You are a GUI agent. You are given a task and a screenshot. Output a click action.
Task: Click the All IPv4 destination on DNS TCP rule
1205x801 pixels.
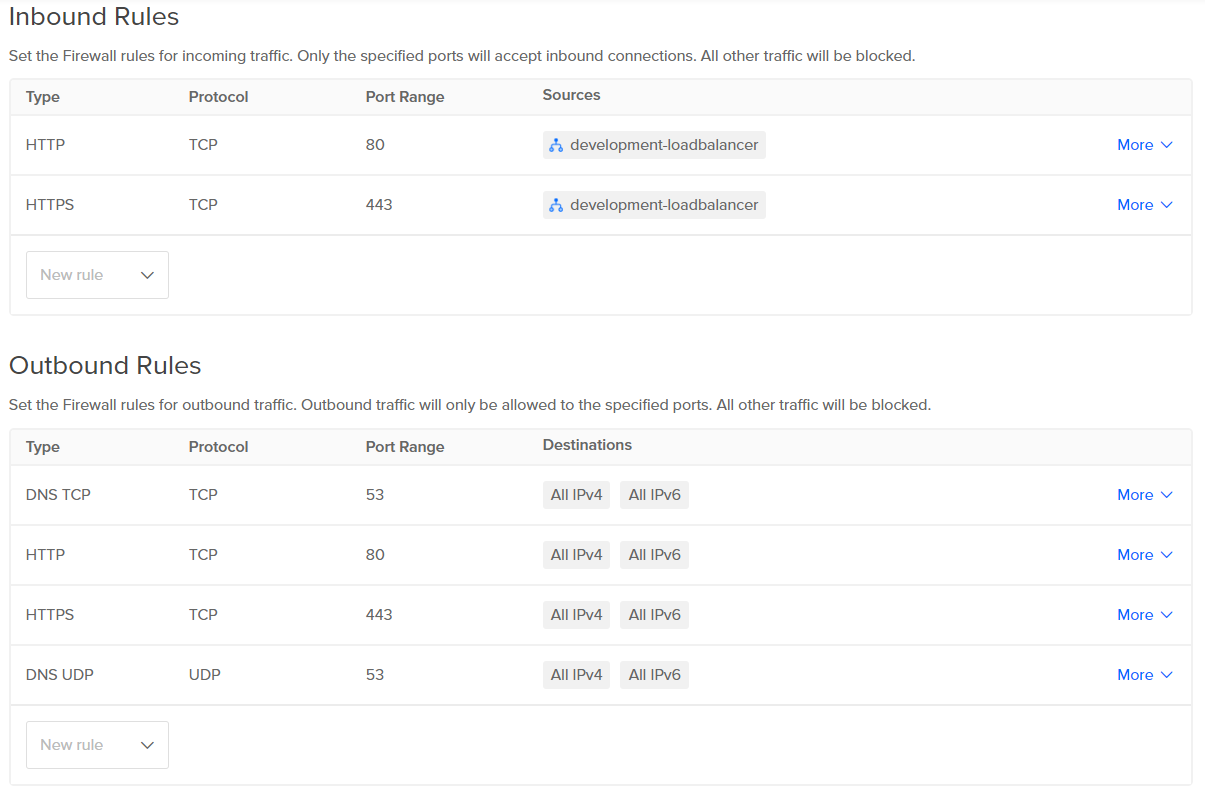click(x=576, y=495)
